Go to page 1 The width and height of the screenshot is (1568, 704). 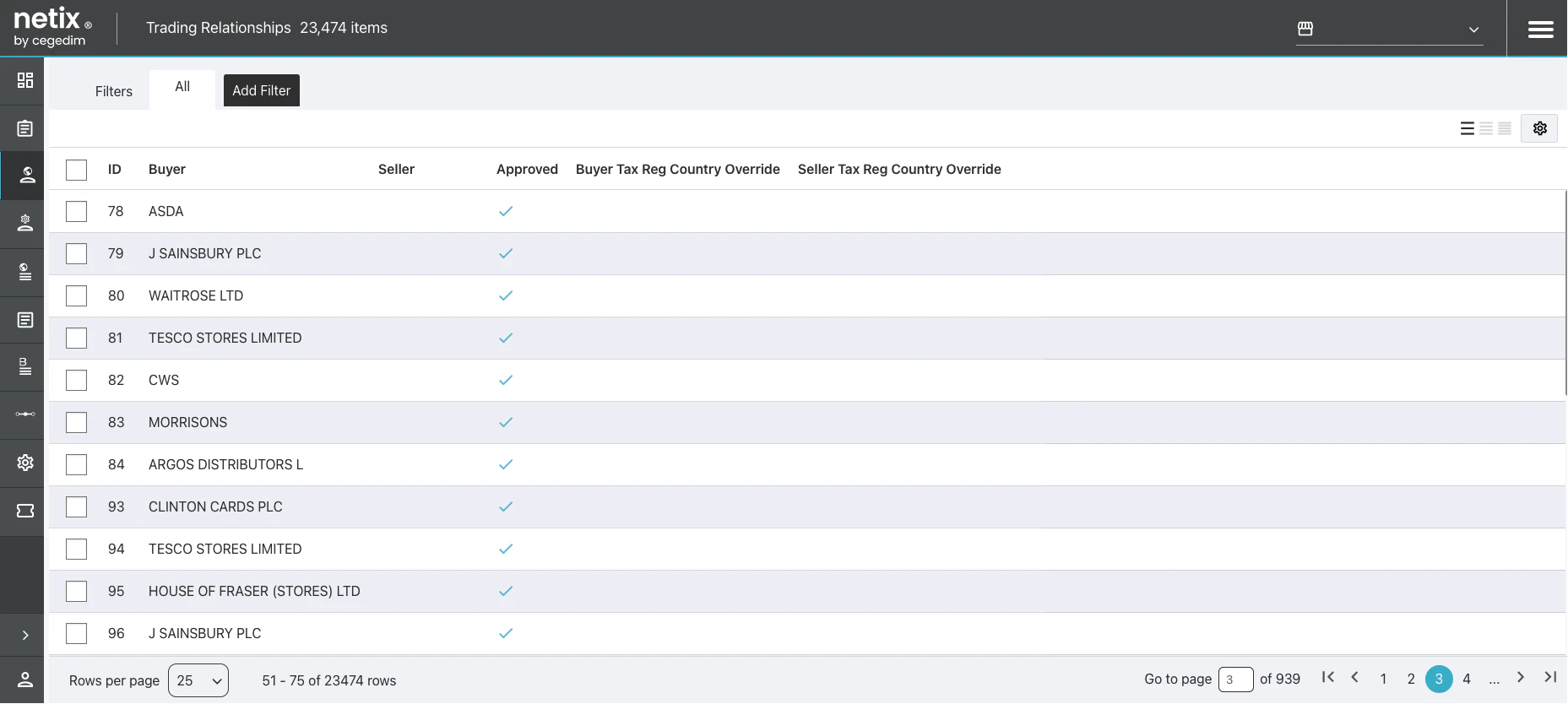coord(1383,679)
